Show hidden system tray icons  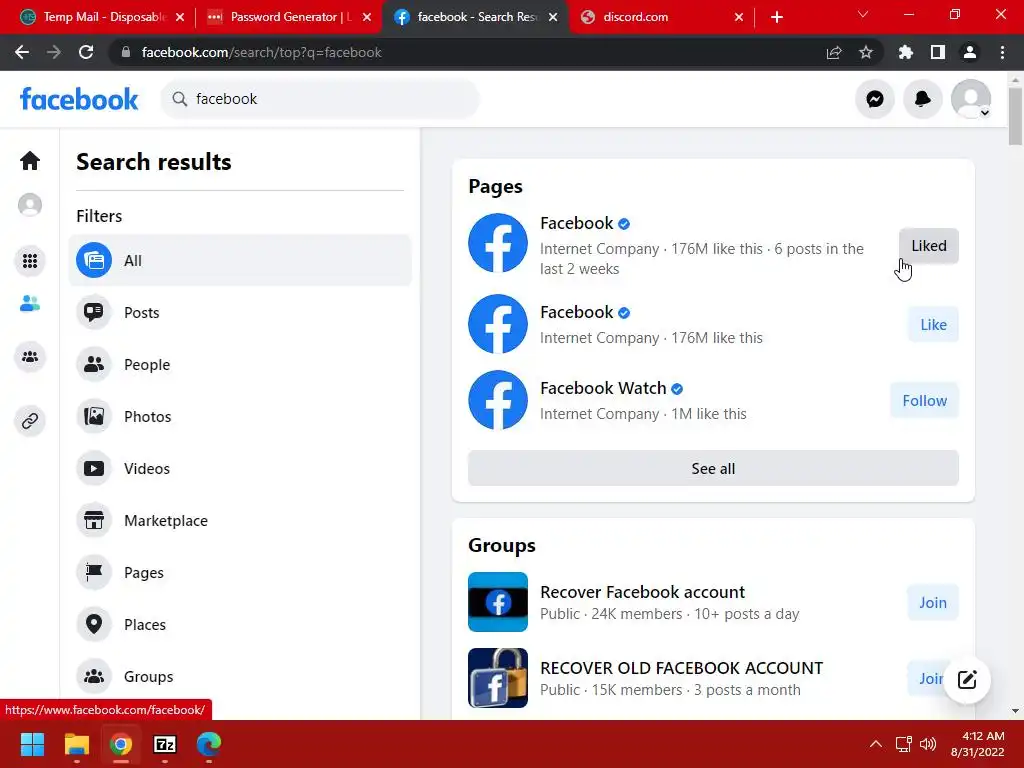coord(876,744)
